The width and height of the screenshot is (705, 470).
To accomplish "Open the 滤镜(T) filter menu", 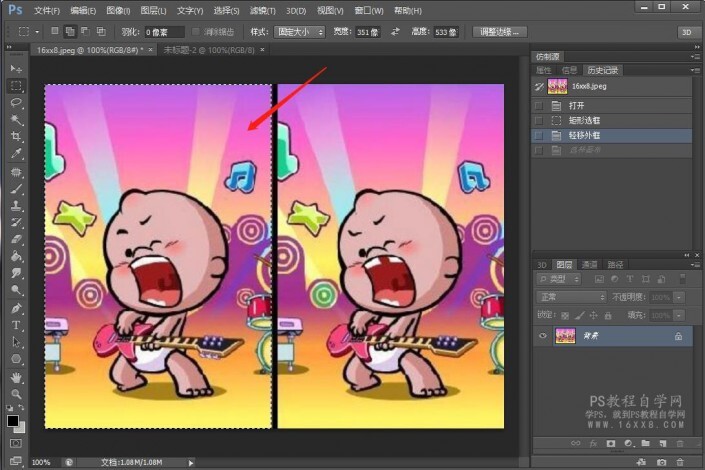I will click(263, 10).
